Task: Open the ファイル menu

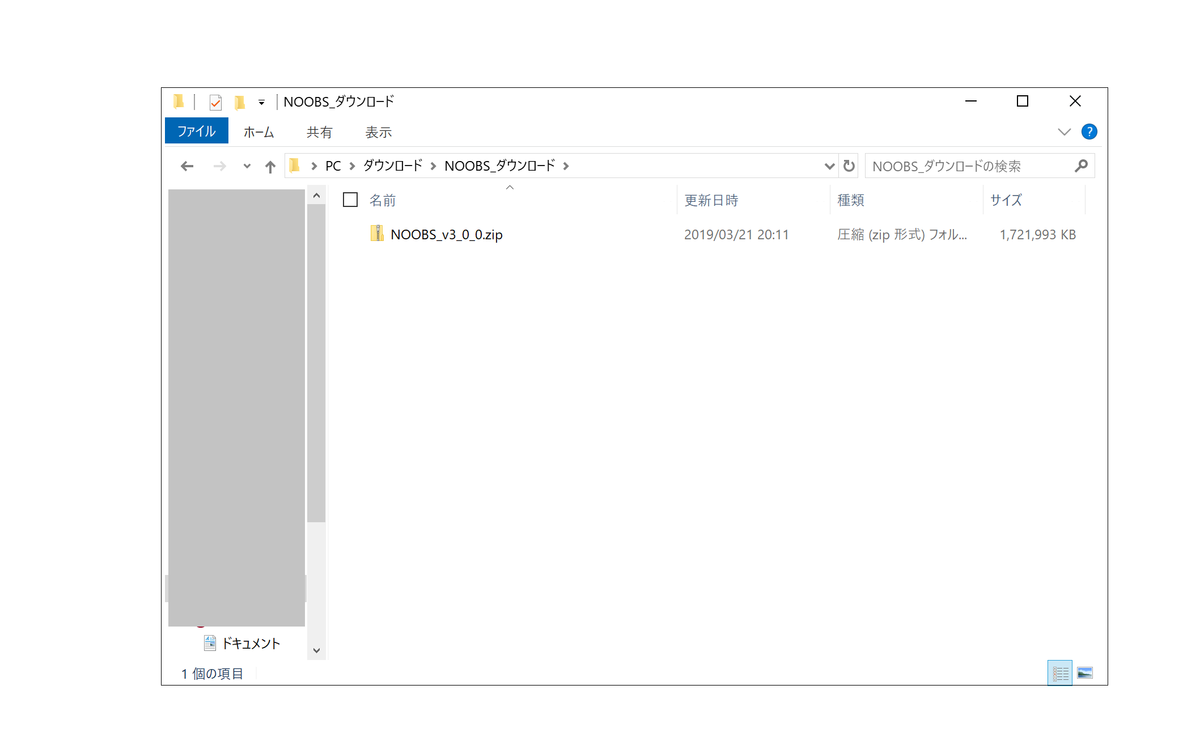Action: click(196, 131)
